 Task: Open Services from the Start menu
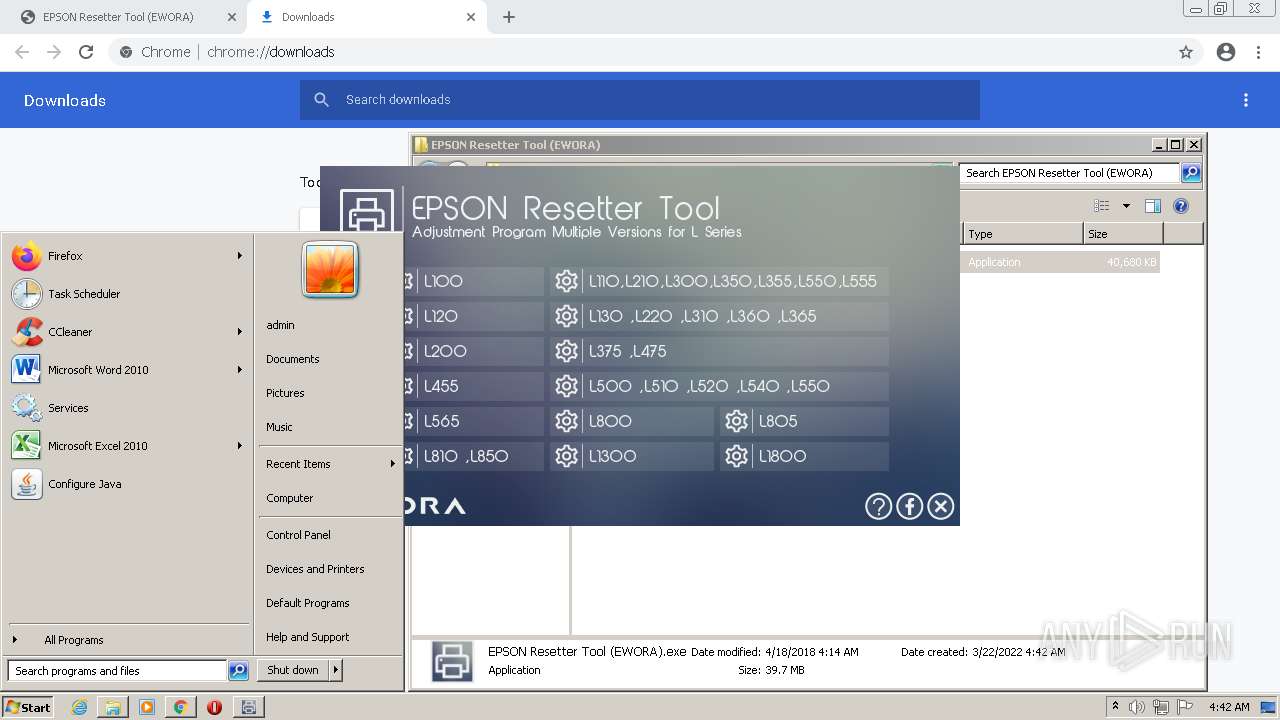click(127, 408)
